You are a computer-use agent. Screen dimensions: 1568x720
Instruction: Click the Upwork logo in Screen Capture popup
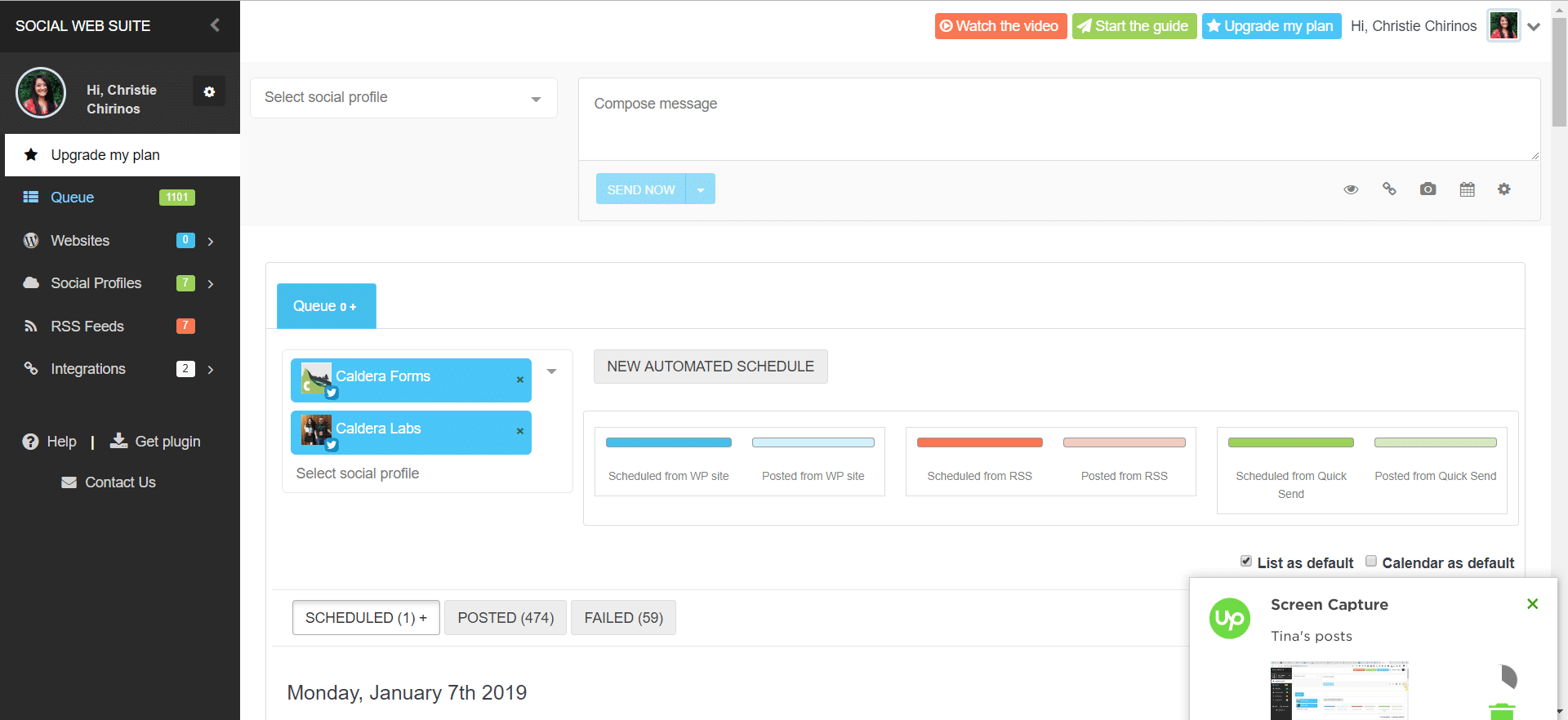coord(1230,619)
